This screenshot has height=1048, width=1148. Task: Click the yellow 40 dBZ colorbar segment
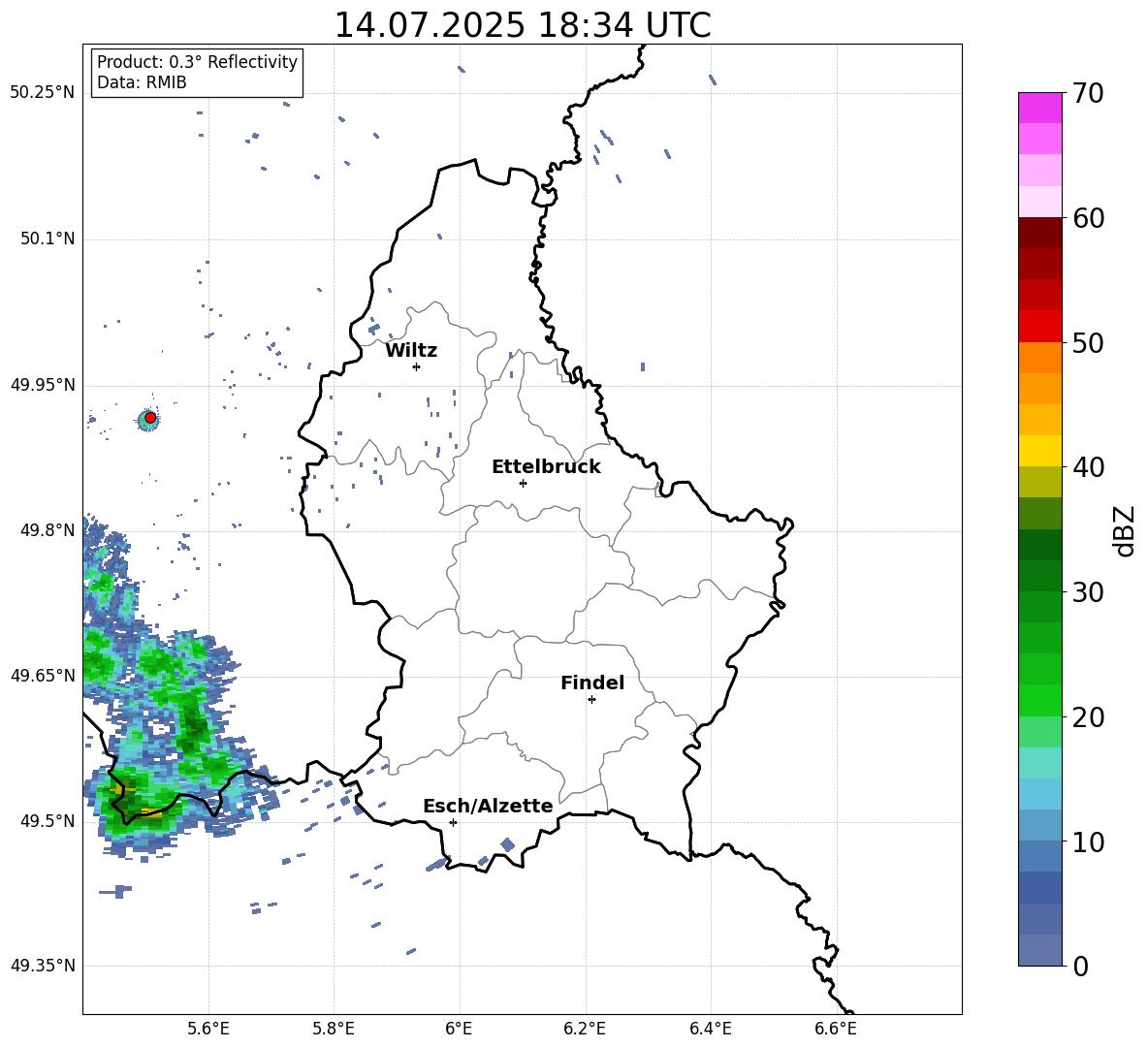[x=1039, y=451]
